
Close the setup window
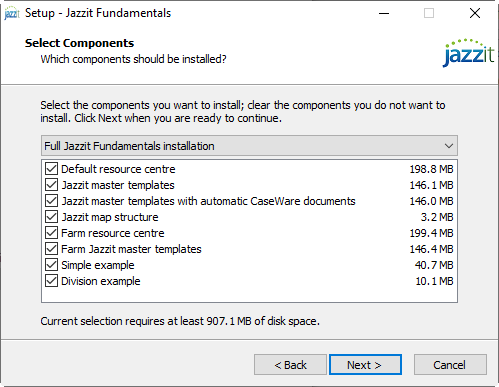pos(475,13)
